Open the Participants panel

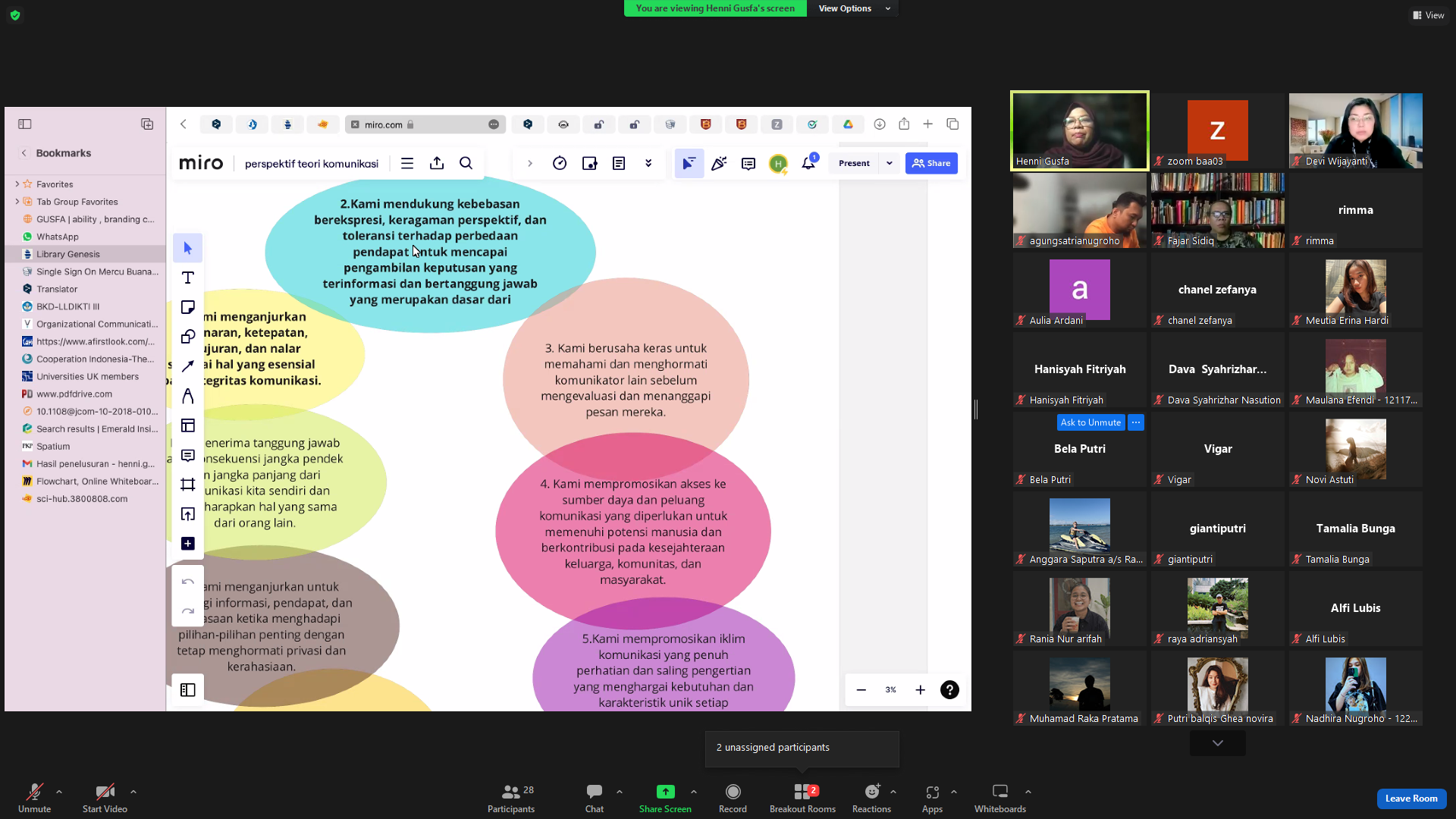point(511,799)
